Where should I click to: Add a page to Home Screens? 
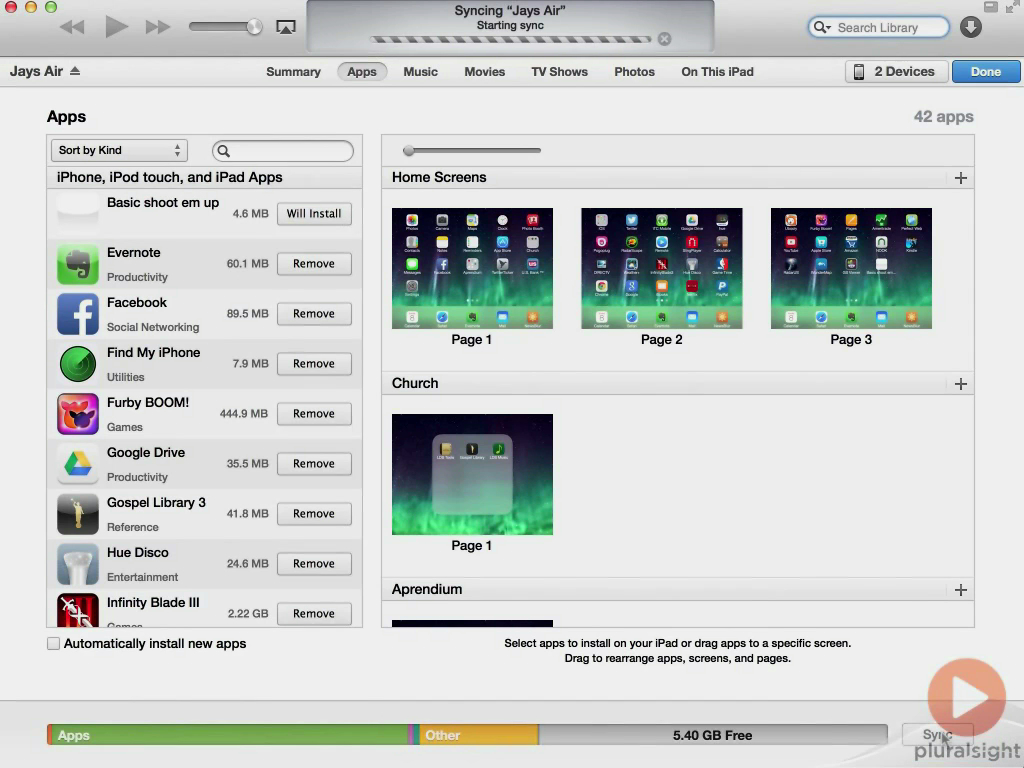tap(961, 178)
